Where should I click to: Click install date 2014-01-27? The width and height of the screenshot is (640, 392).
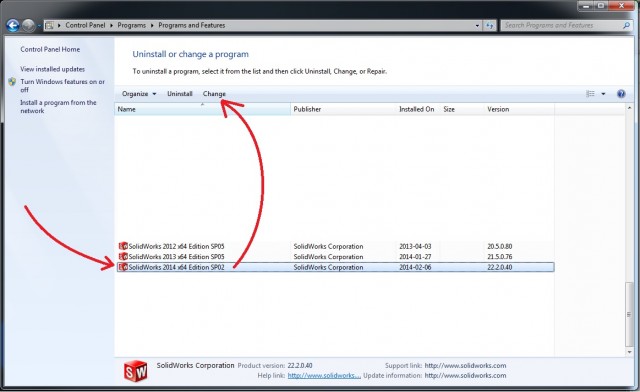click(x=415, y=256)
